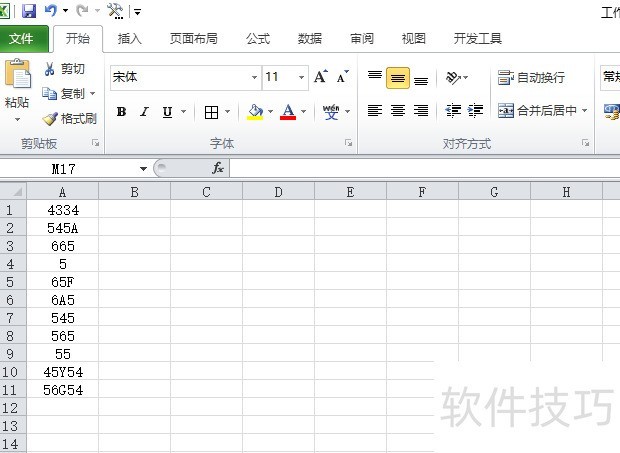Apply yellow fill color with paint bucket
This screenshot has width=620, height=453.
pyautogui.click(x=255, y=112)
